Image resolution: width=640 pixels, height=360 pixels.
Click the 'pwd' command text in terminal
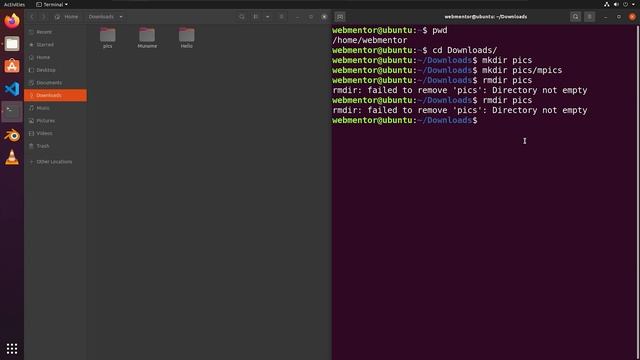point(440,30)
